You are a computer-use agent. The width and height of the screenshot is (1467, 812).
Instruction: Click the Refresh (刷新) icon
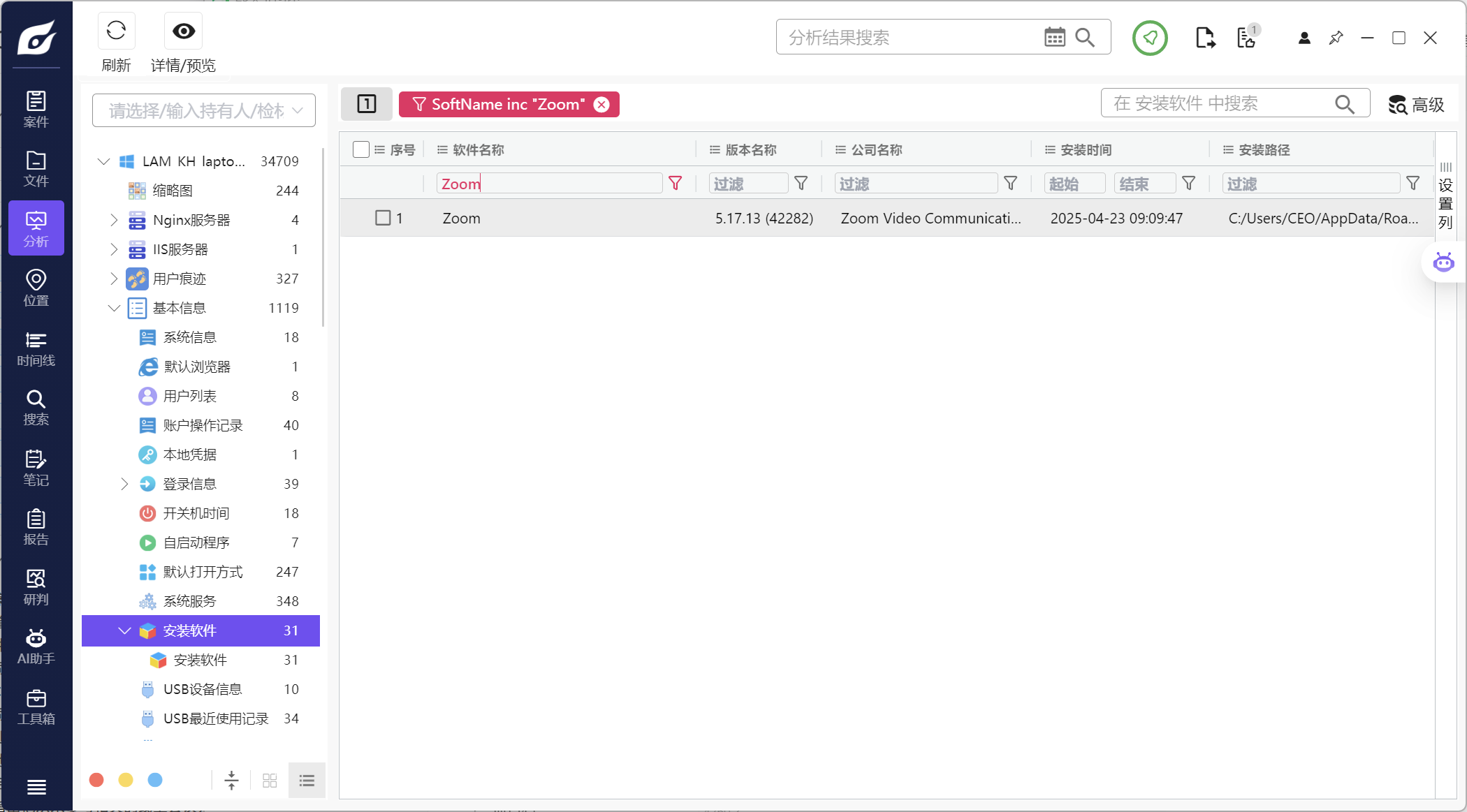[116, 31]
